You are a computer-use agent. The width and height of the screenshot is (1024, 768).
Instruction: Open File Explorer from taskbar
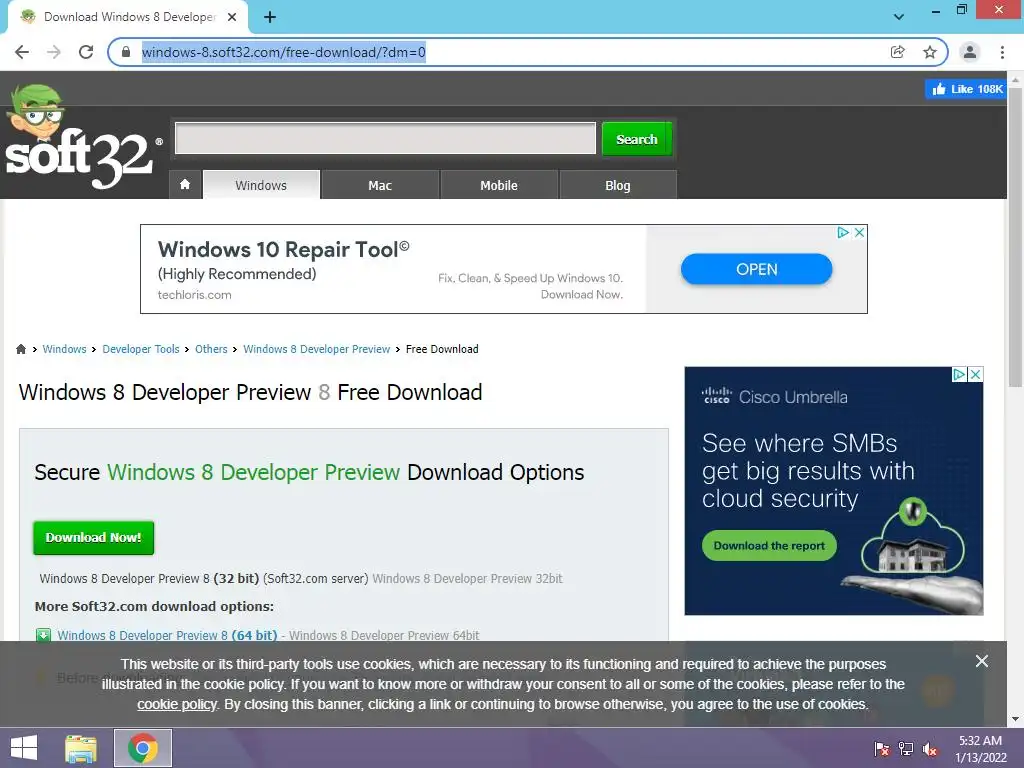[x=81, y=748]
